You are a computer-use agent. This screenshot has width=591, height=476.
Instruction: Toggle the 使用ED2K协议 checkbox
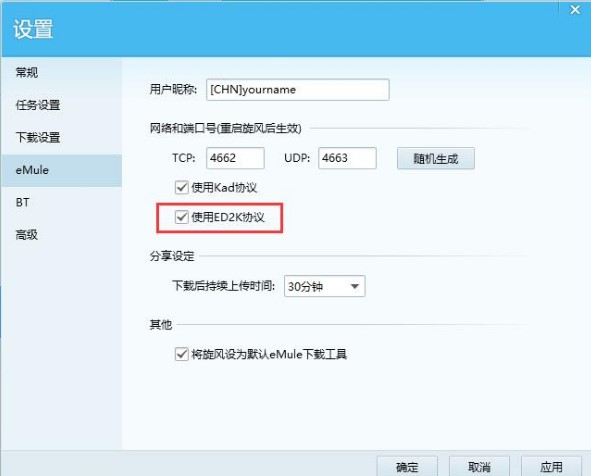click(182, 217)
